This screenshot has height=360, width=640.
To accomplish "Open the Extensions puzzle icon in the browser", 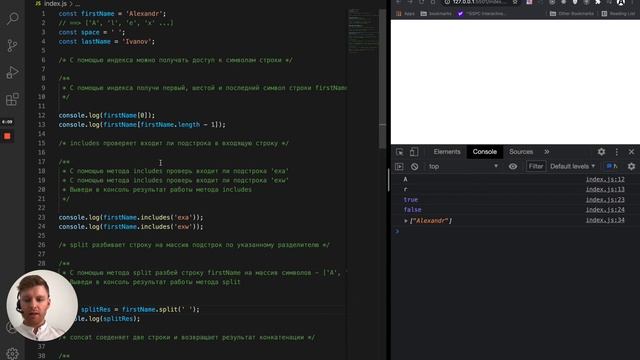I will (598, 2).
